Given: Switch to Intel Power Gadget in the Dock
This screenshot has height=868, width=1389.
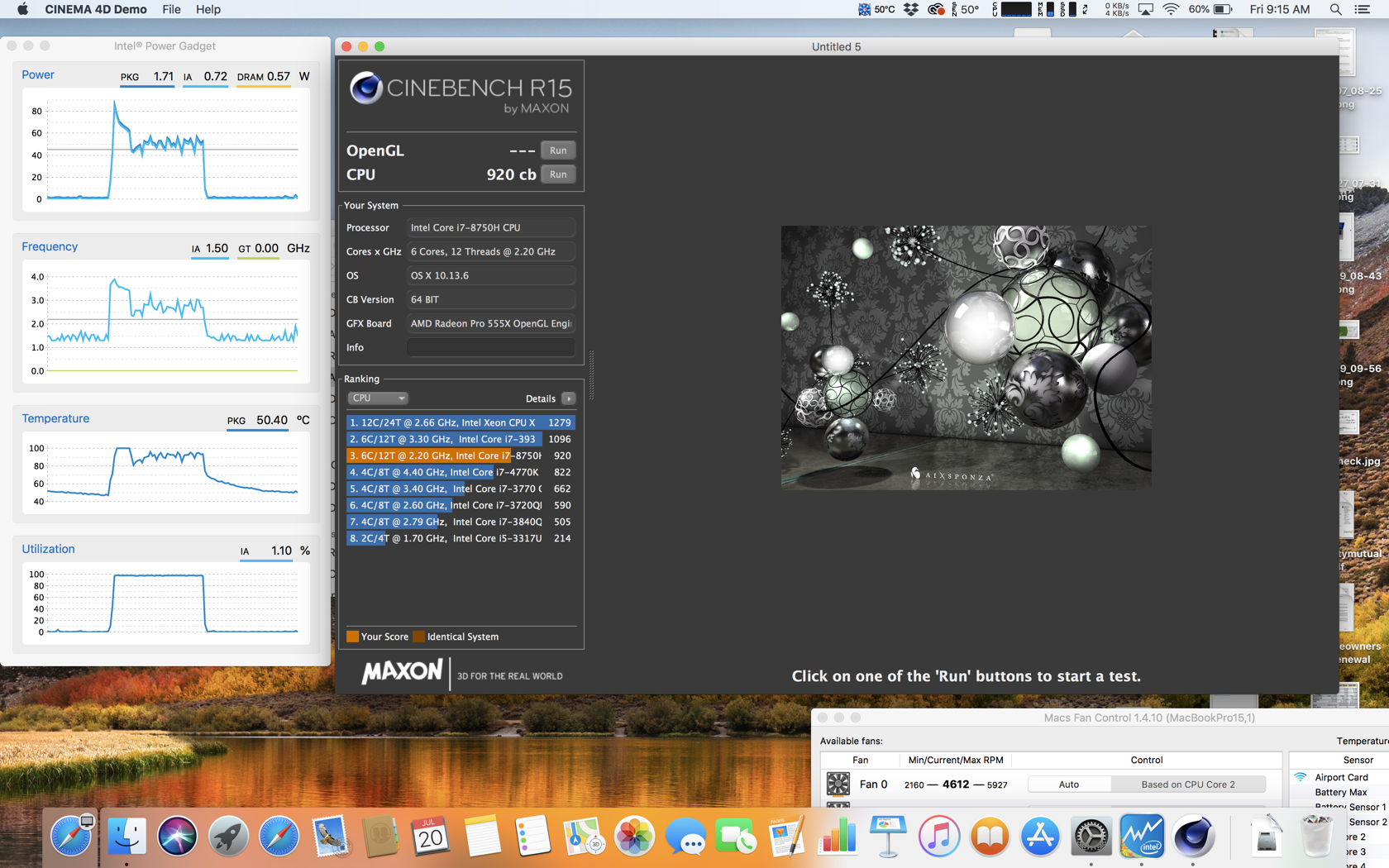Looking at the screenshot, I should point(1142,837).
